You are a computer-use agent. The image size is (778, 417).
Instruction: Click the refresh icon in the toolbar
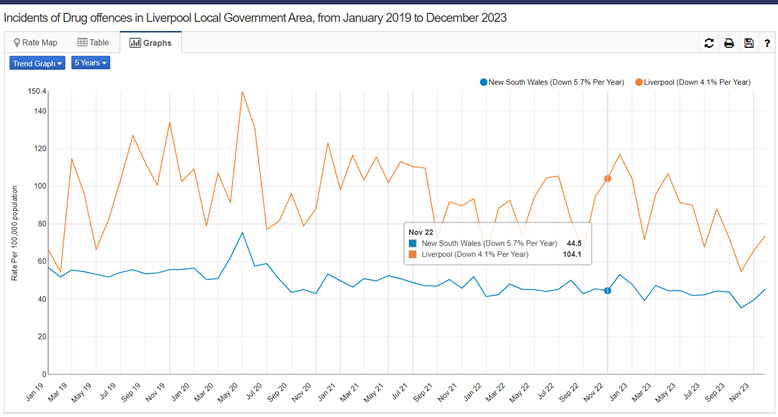(x=709, y=43)
